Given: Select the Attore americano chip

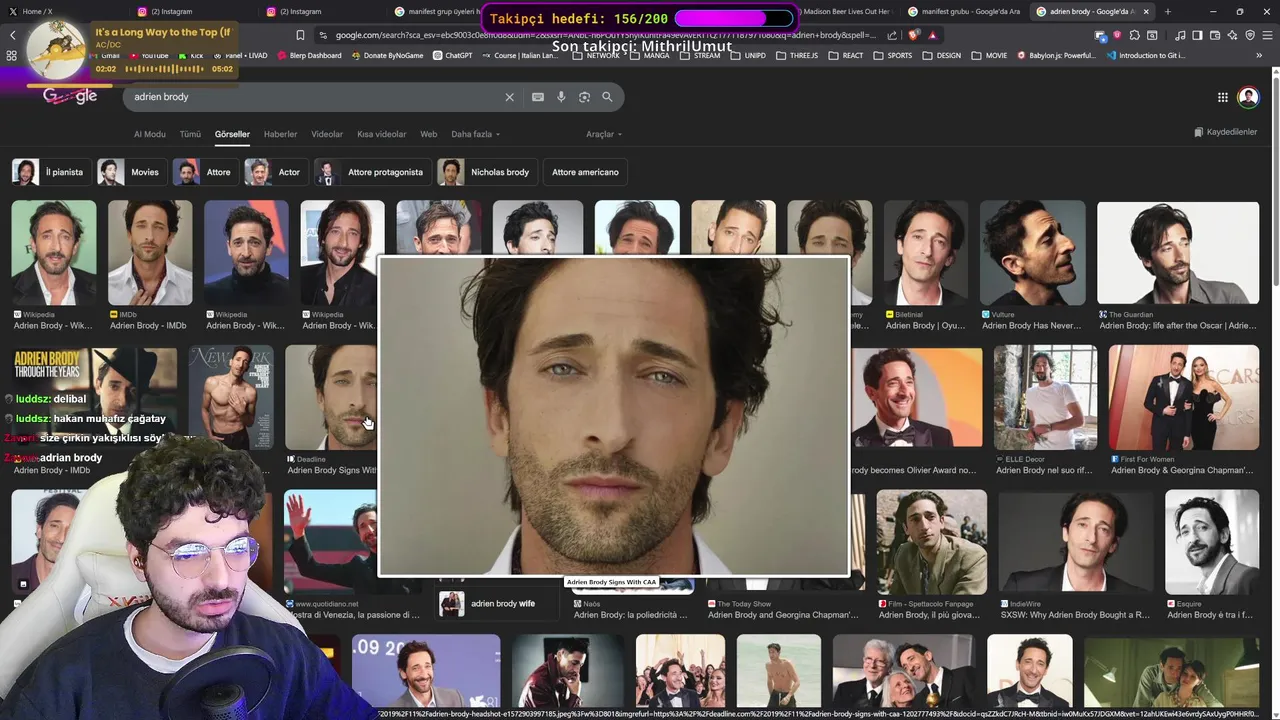Looking at the screenshot, I should pos(585,172).
